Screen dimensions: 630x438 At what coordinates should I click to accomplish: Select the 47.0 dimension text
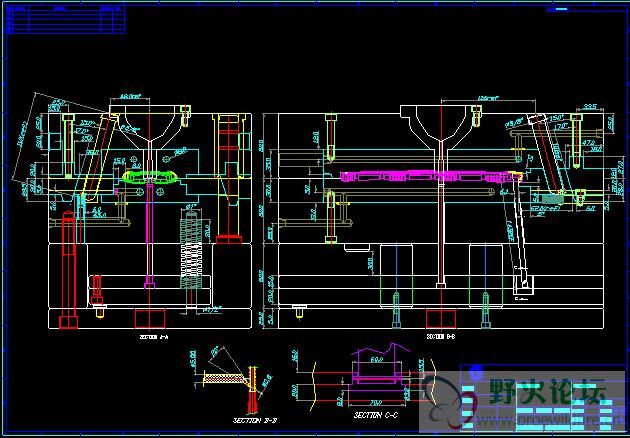coord(588,143)
